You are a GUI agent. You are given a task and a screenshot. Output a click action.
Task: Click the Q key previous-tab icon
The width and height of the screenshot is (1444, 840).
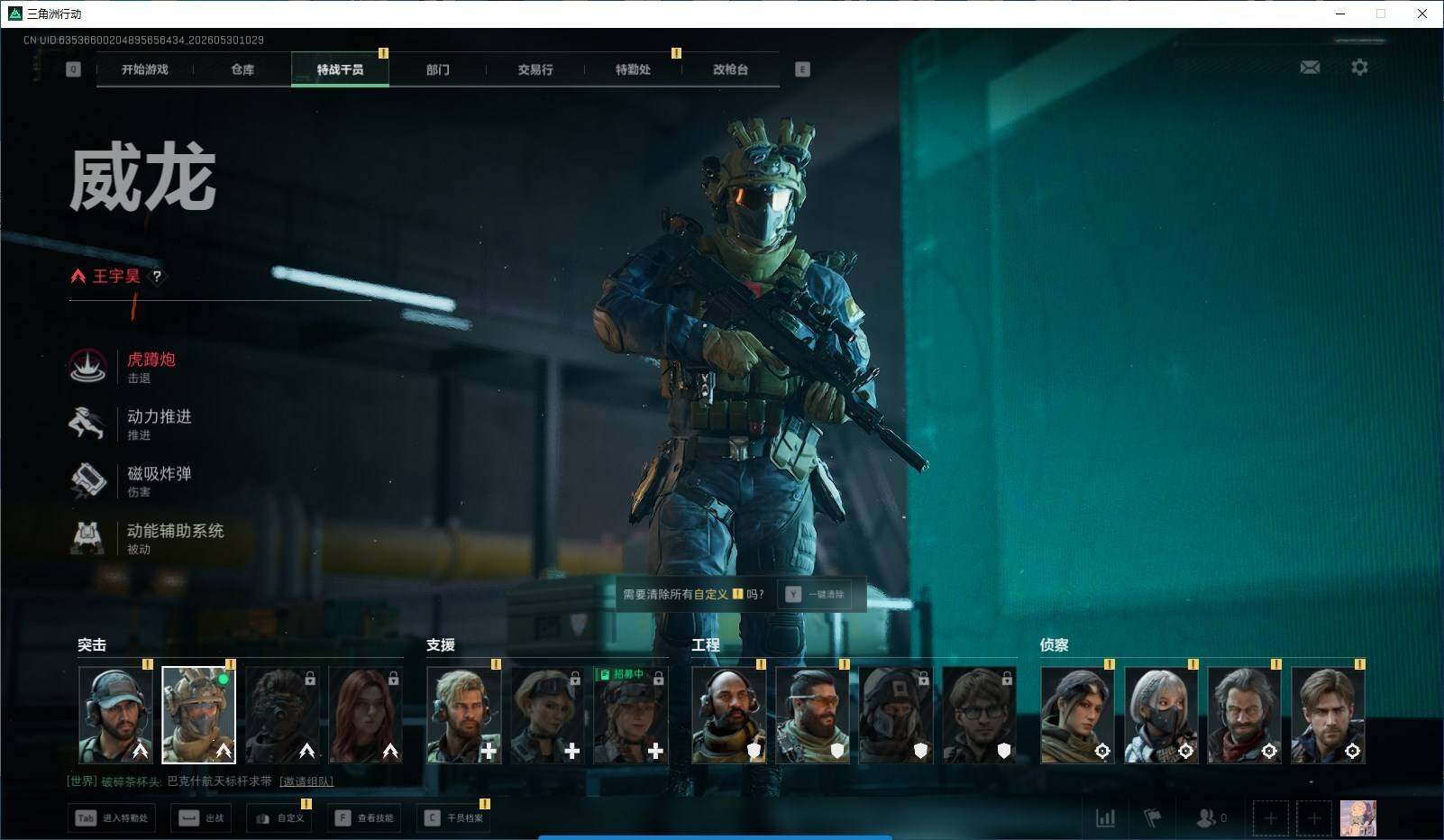(x=74, y=69)
